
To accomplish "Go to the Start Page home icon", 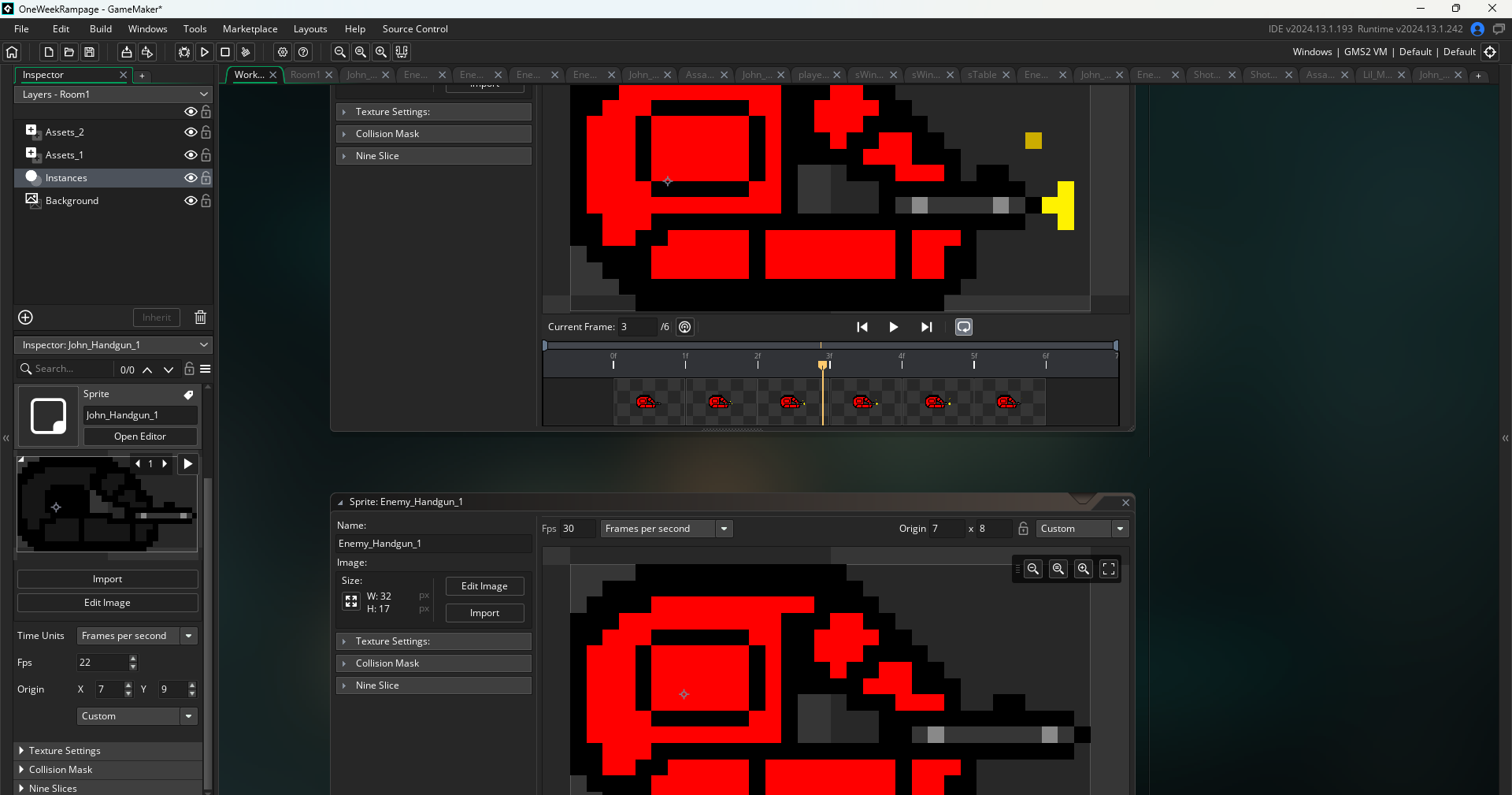I will [12, 52].
